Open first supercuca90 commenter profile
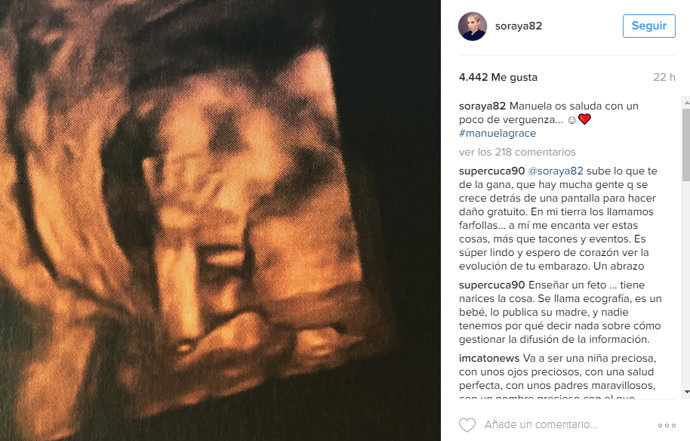Image resolution: width=690 pixels, height=441 pixels. click(x=492, y=171)
